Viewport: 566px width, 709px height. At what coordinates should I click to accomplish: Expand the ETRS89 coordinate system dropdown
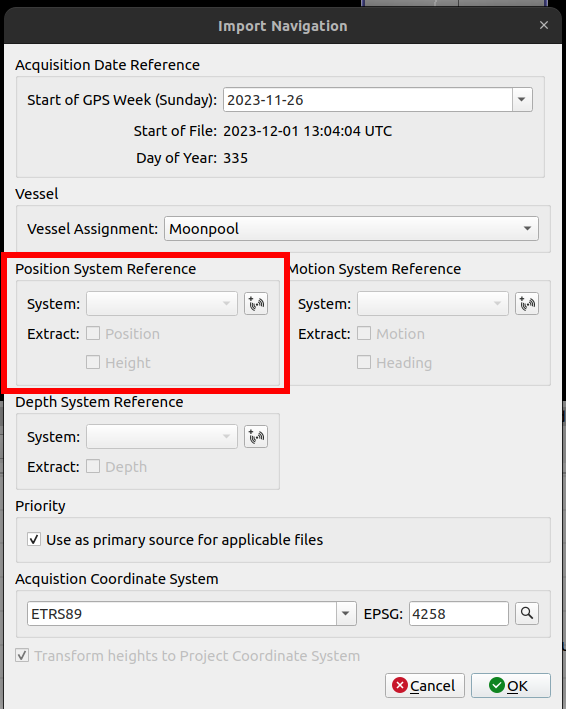click(x=346, y=614)
